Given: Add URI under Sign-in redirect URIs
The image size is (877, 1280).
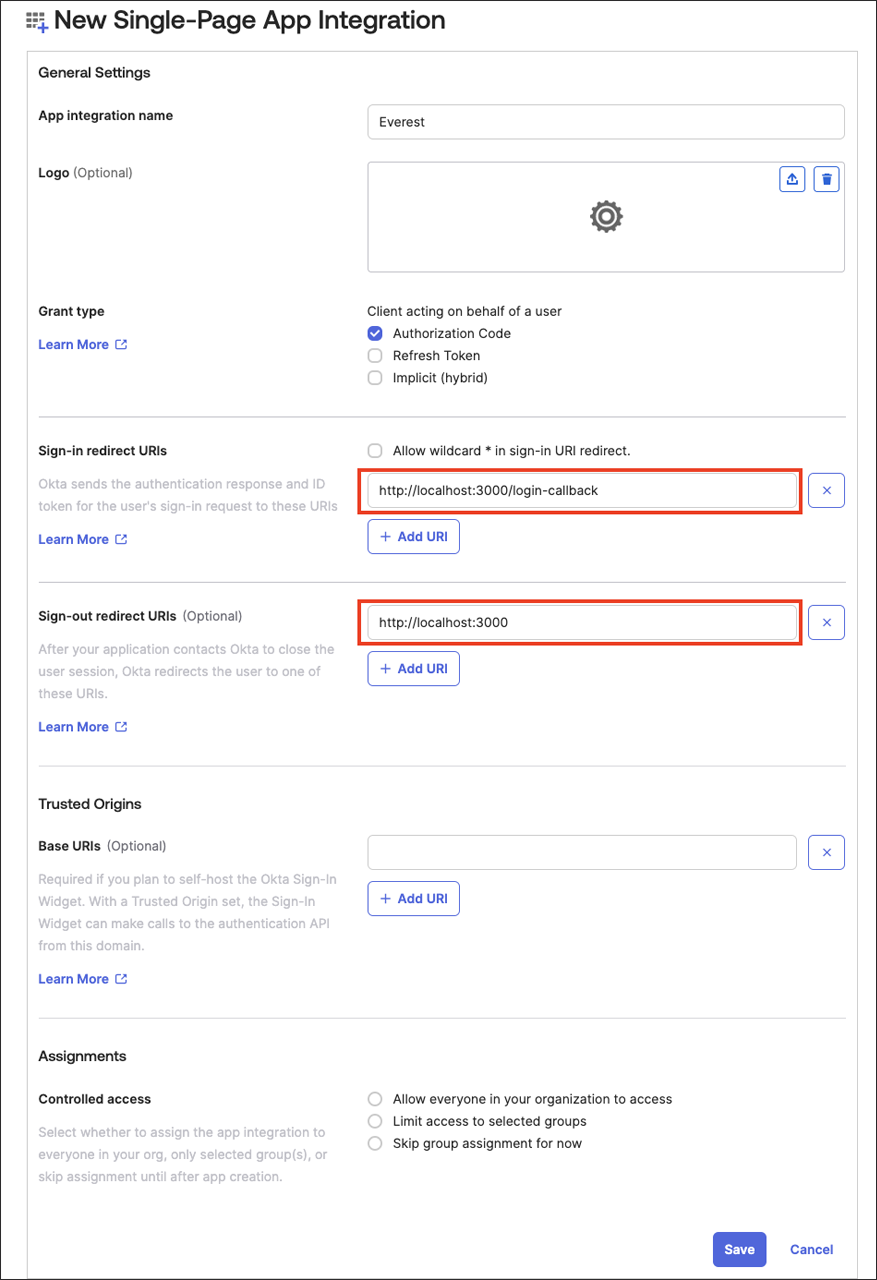Looking at the screenshot, I should point(413,537).
